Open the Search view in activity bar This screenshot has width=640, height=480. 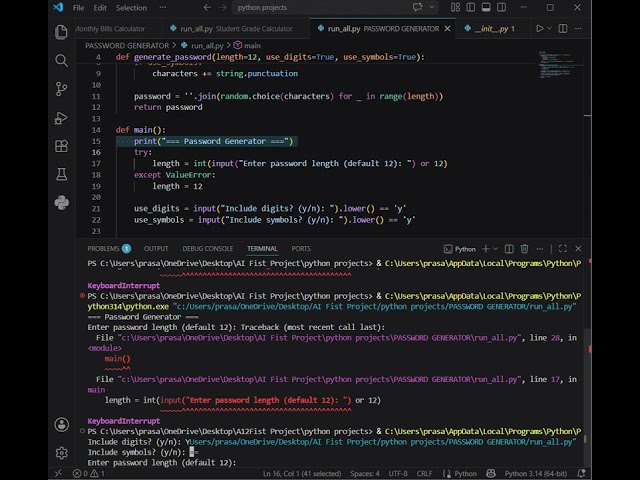[61, 60]
